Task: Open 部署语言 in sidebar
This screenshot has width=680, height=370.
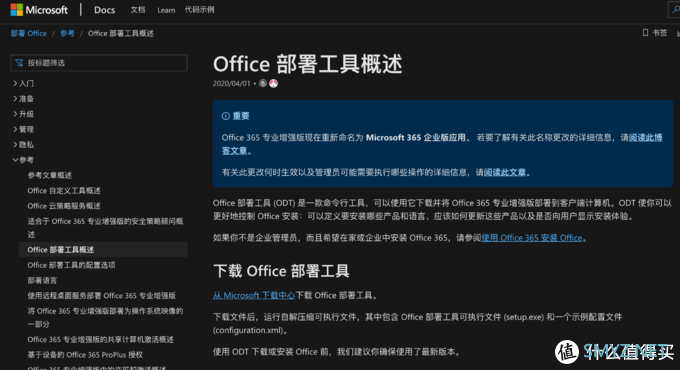Action: 42,280
